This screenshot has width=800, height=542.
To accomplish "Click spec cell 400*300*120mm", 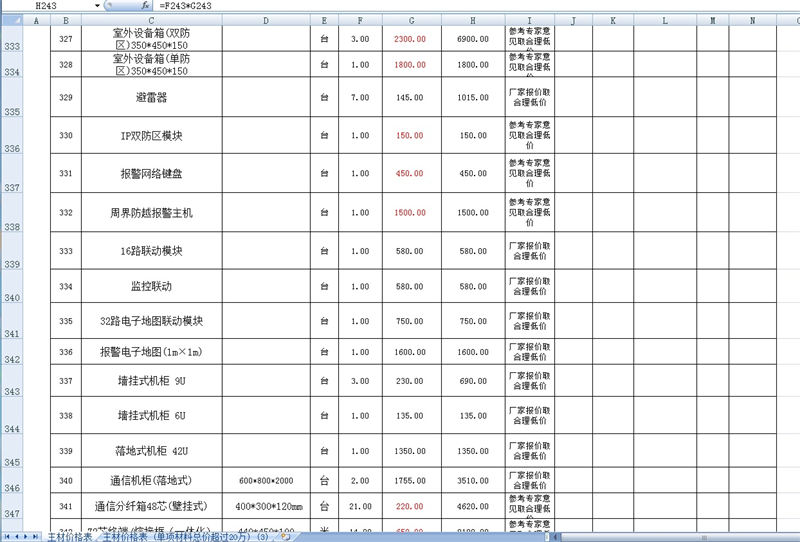I will click(266, 506).
